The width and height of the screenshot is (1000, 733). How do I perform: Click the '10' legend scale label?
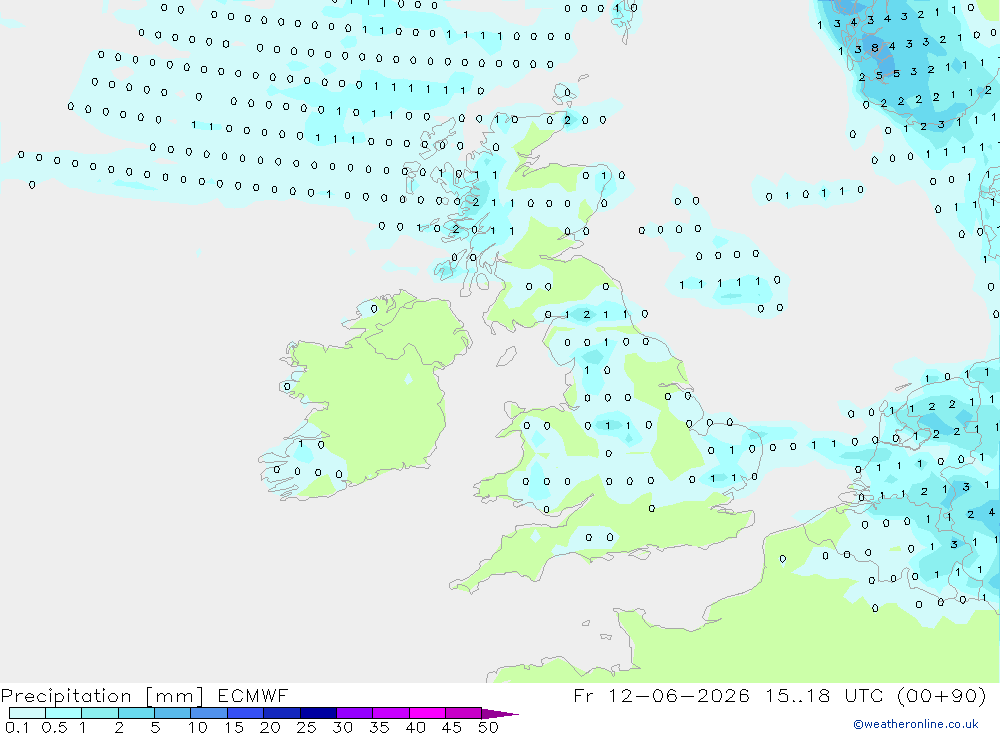tap(198, 727)
